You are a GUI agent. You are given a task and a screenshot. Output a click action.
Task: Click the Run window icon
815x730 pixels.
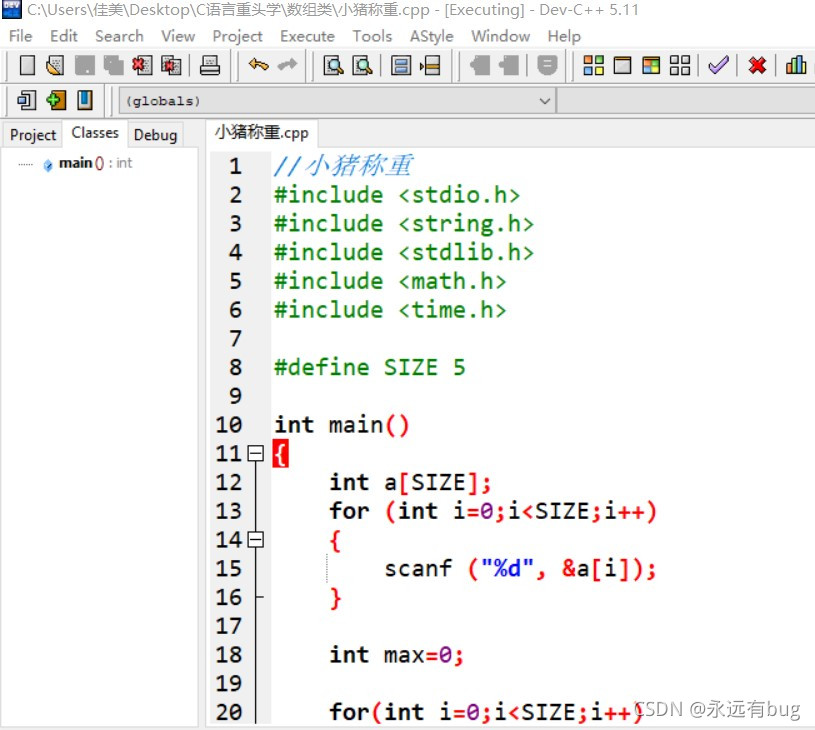coord(622,66)
